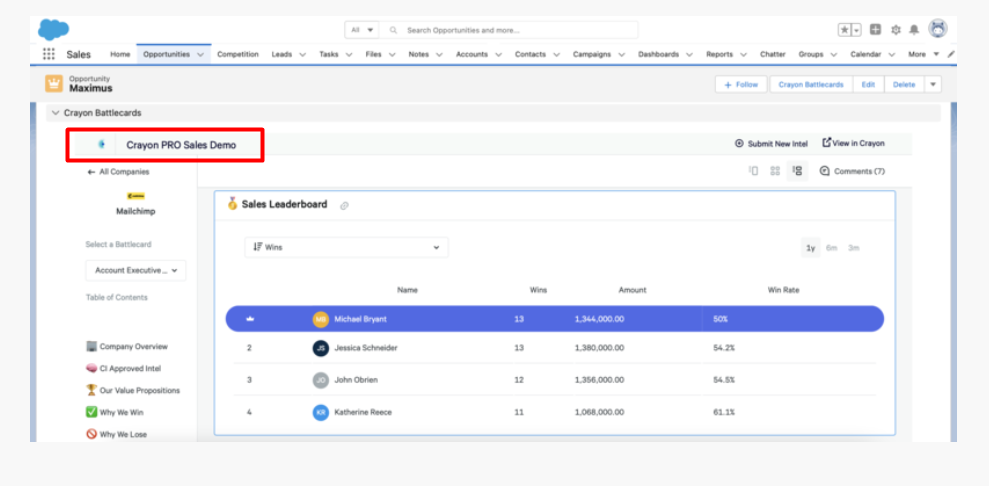Click the Crayon logo beside PRO Sales Demo
Viewport: 989px width, 486px height.
[101, 144]
